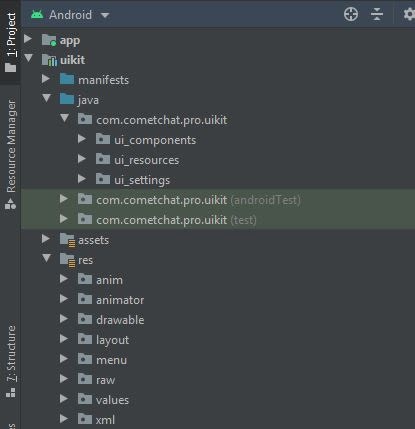Screen dimensions: 415x429
Task: Click the res resource folder icon
Action: [x=67, y=260]
